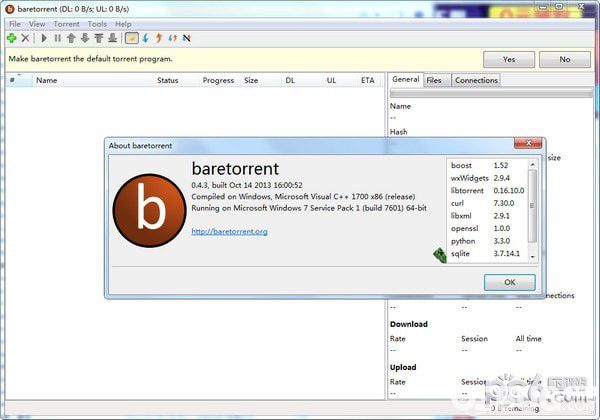The height and width of the screenshot is (420, 600).
Task: Select the boost 1.52 row
Action: 487,165
